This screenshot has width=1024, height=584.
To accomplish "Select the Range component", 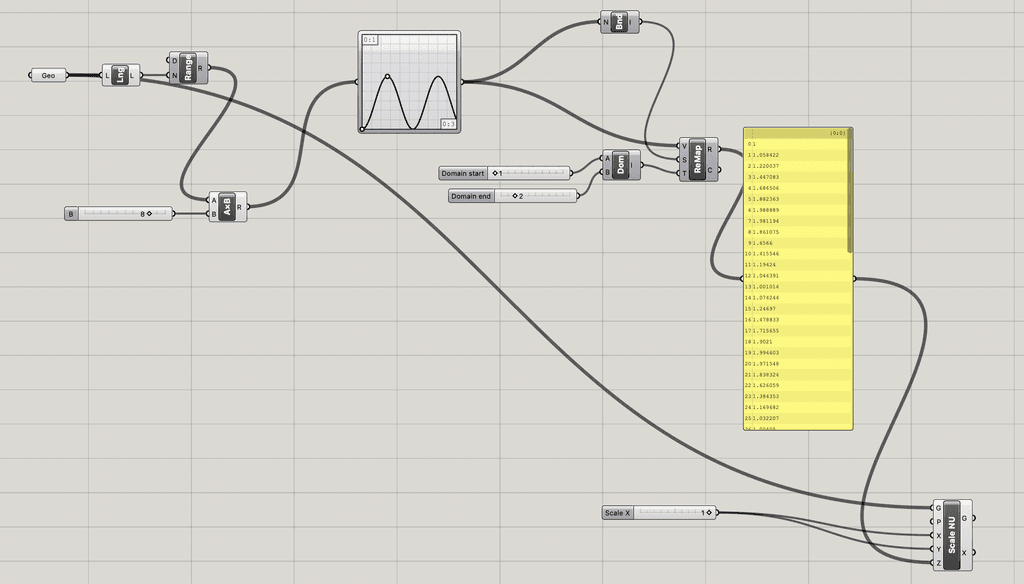I will point(188,68).
